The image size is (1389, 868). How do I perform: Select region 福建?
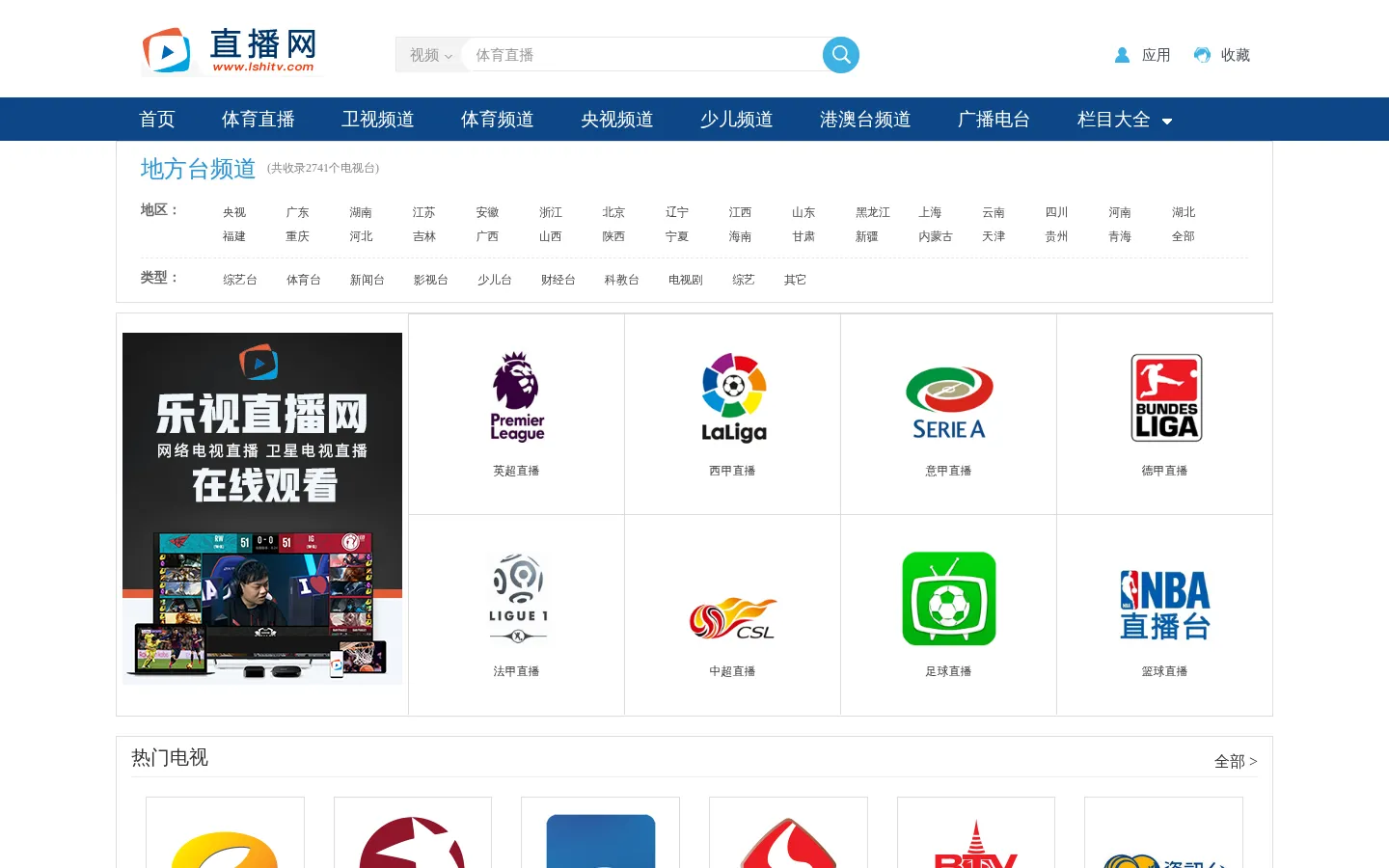(234, 236)
